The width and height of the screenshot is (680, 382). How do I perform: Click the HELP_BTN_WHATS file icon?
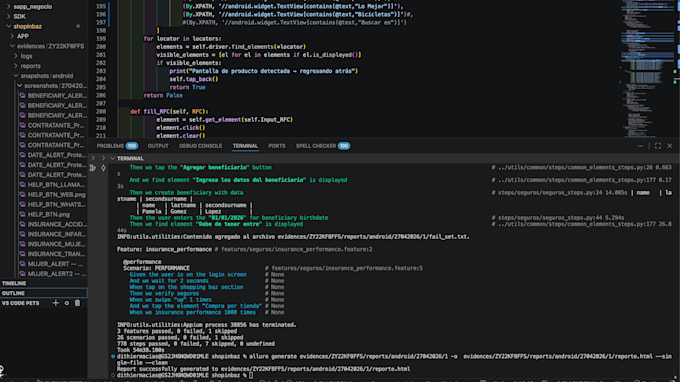click(x=23, y=205)
